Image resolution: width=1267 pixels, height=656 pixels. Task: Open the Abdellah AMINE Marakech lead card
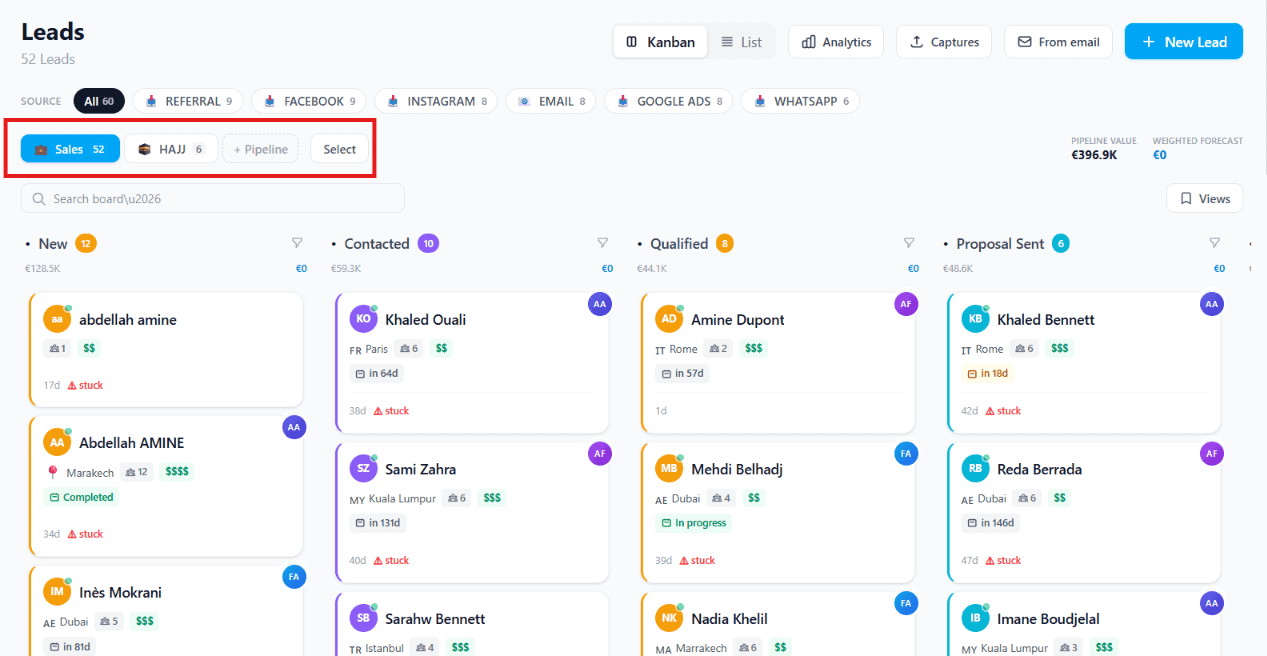point(166,486)
